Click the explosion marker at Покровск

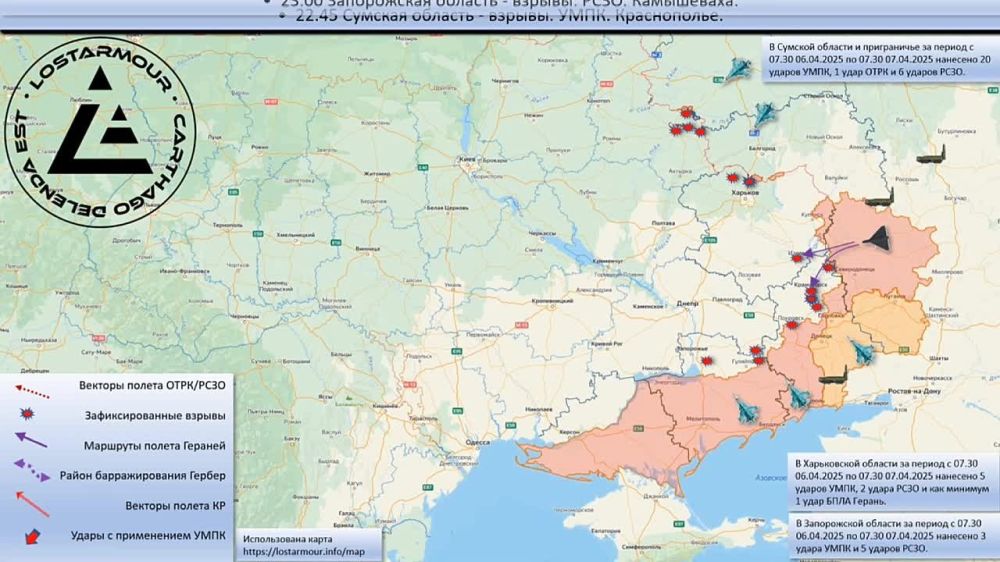[x=791, y=325]
